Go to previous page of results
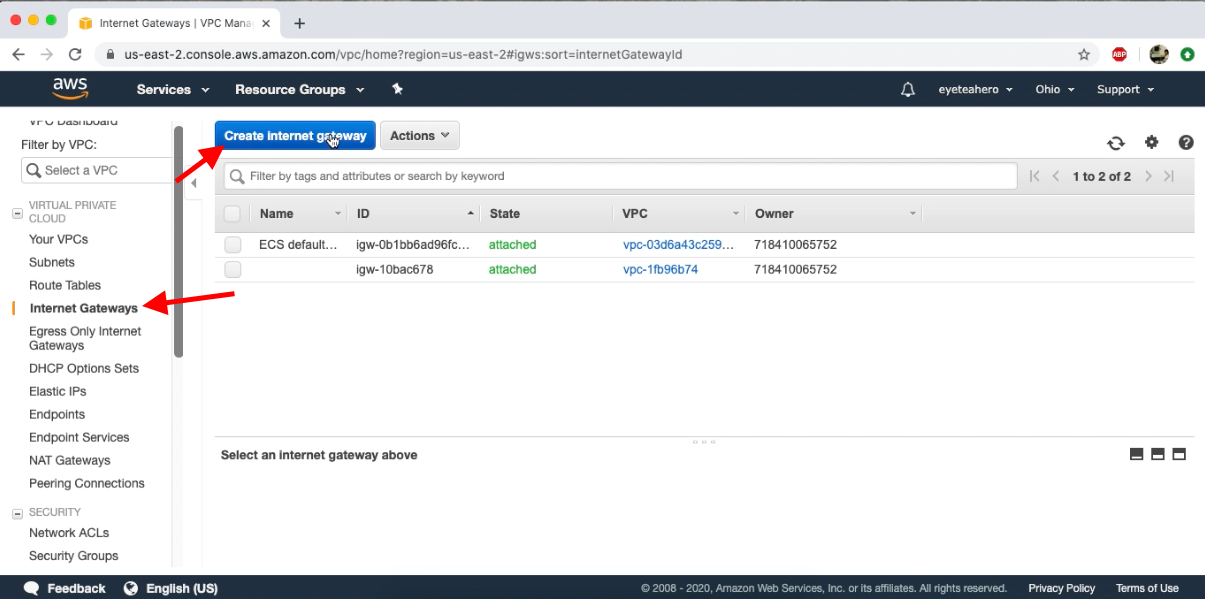1205x599 pixels. [1056, 176]
